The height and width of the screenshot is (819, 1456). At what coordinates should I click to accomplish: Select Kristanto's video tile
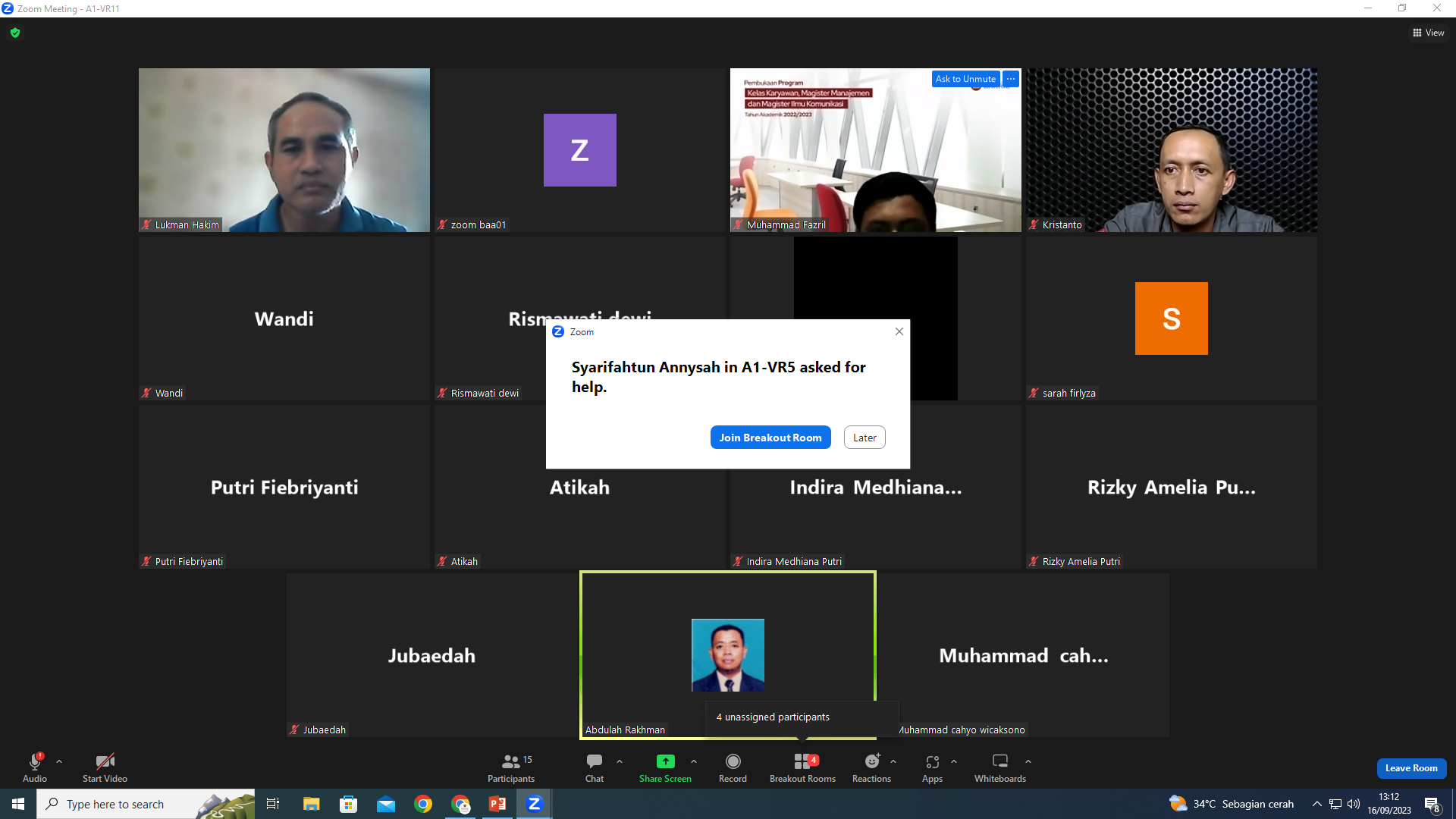(x=1172, y=150)
